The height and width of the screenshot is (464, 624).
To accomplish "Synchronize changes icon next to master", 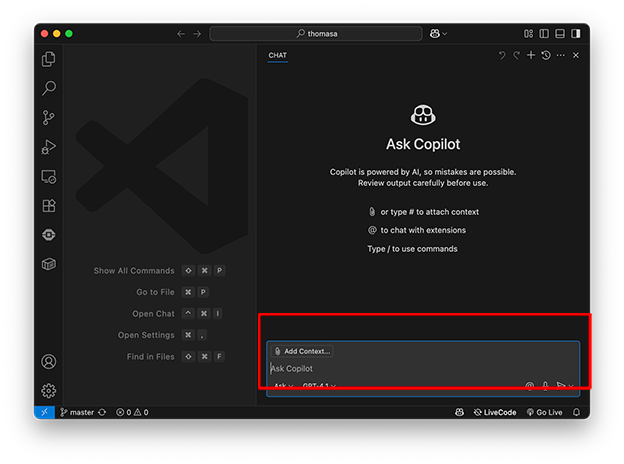I will [102, 412].
